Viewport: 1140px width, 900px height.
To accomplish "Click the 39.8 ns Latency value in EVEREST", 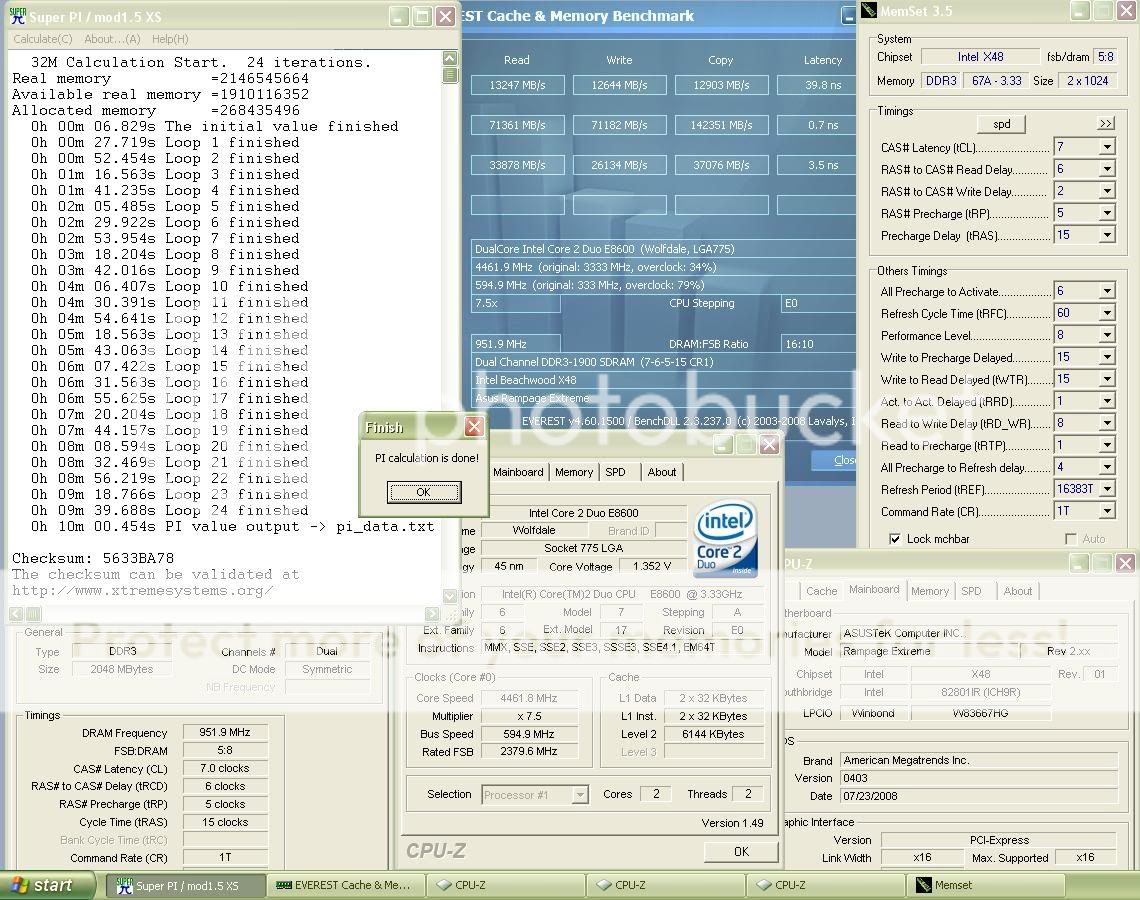I will coord(817,85).
